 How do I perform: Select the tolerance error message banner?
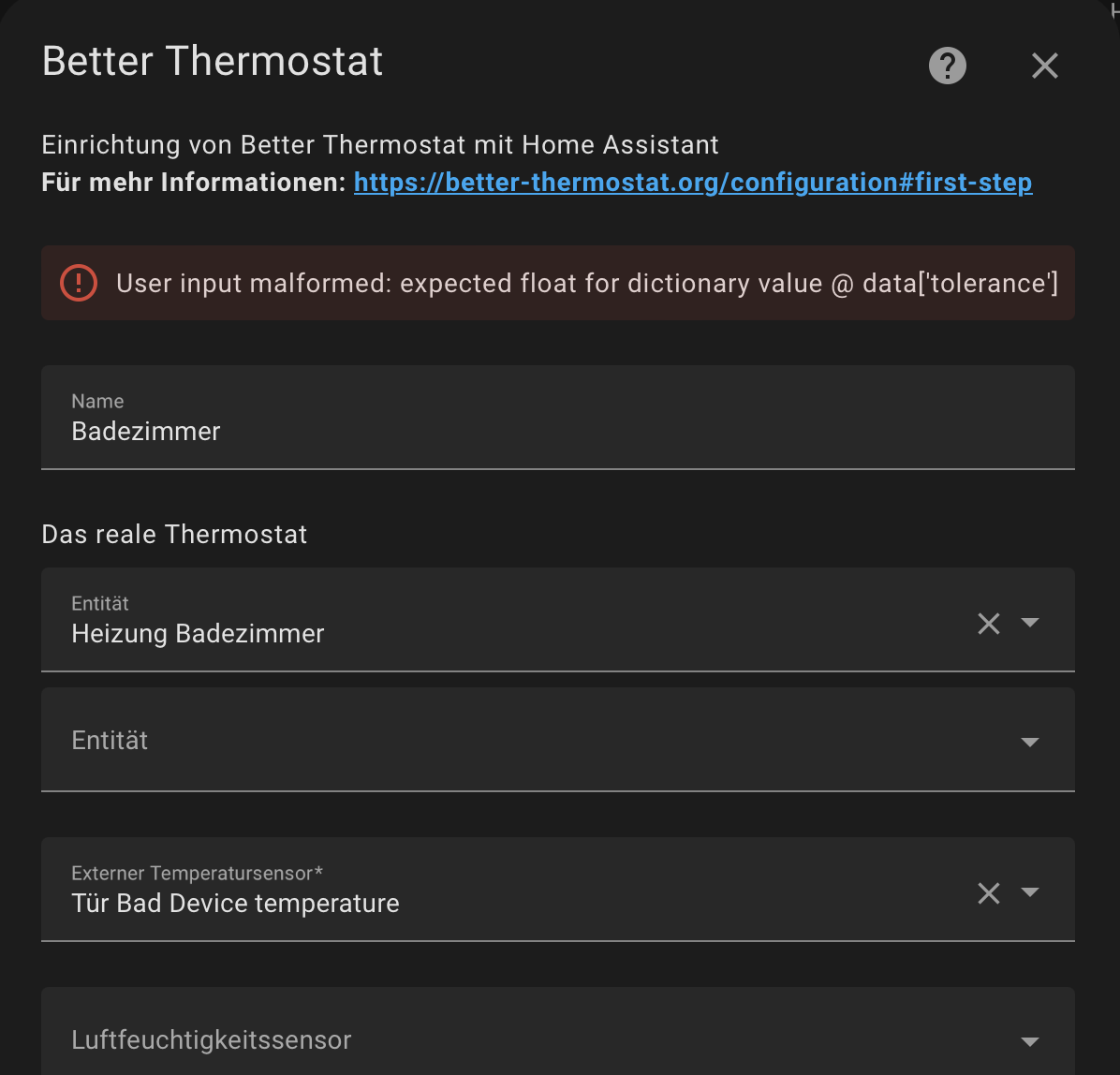point(557,283)
